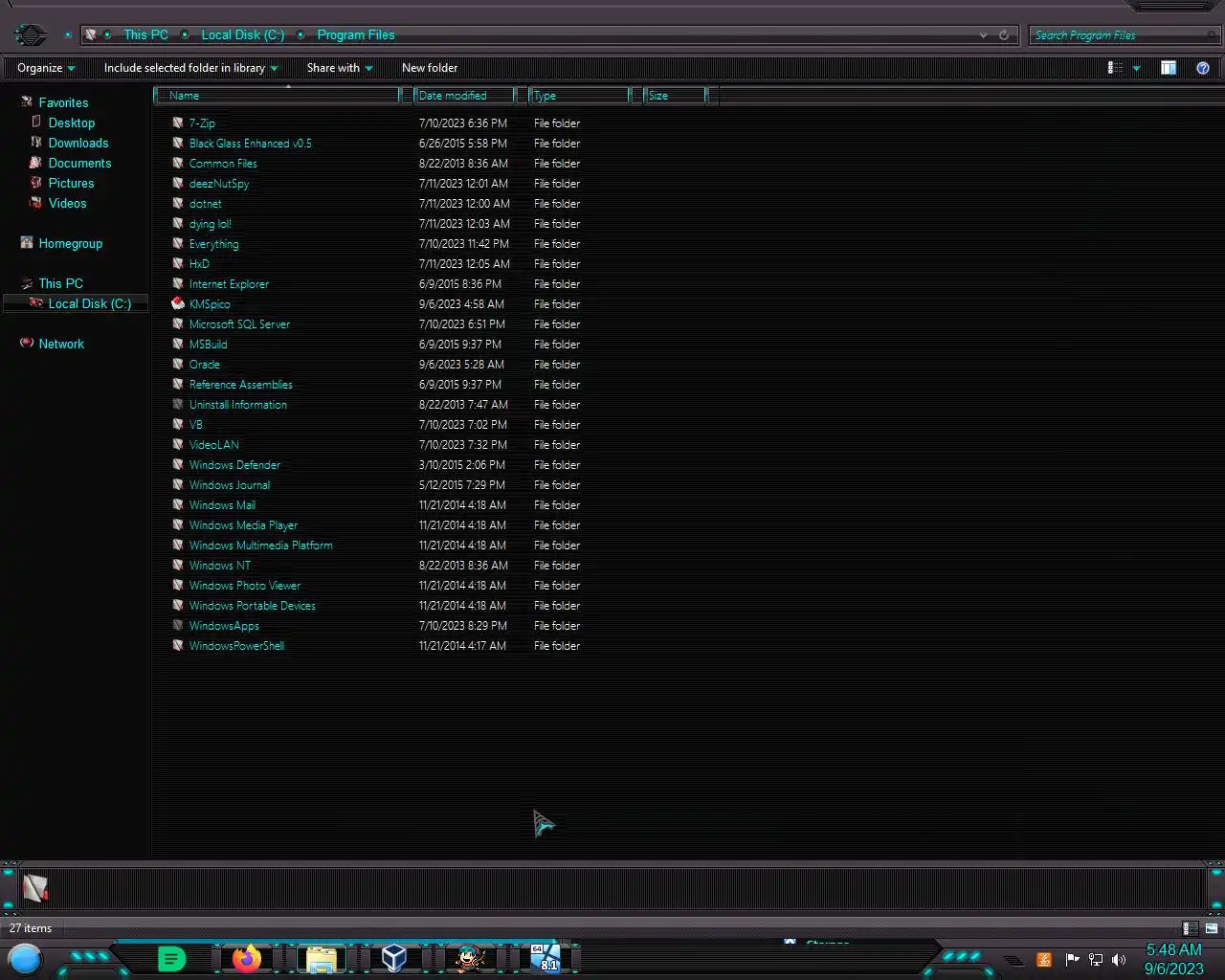Refresh the folder with the address bar refresh icon
Image resolution: width=1225 pixels, height=980 pixels.
pos(1004,34)
